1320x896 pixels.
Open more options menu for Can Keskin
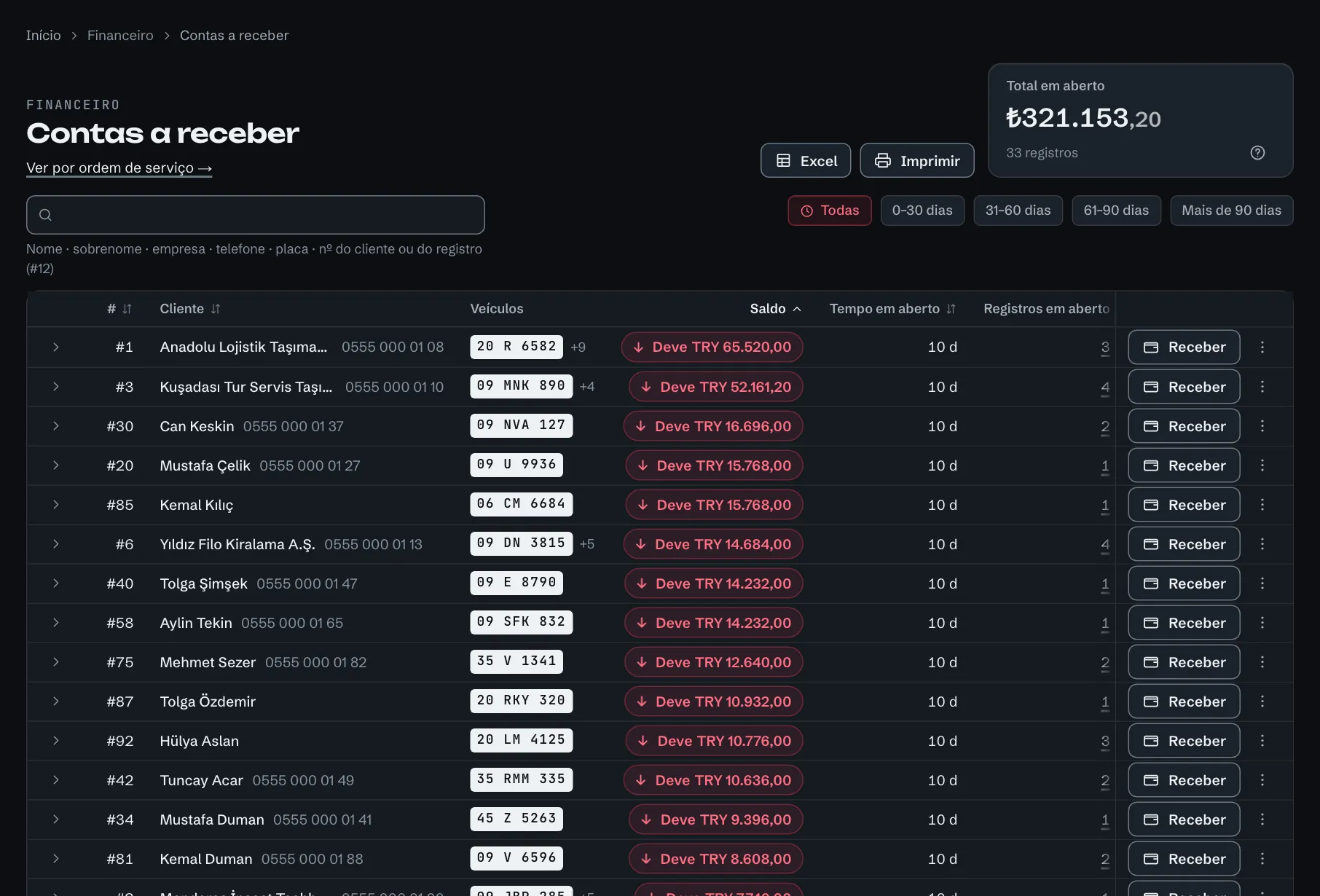point(1262,426)
